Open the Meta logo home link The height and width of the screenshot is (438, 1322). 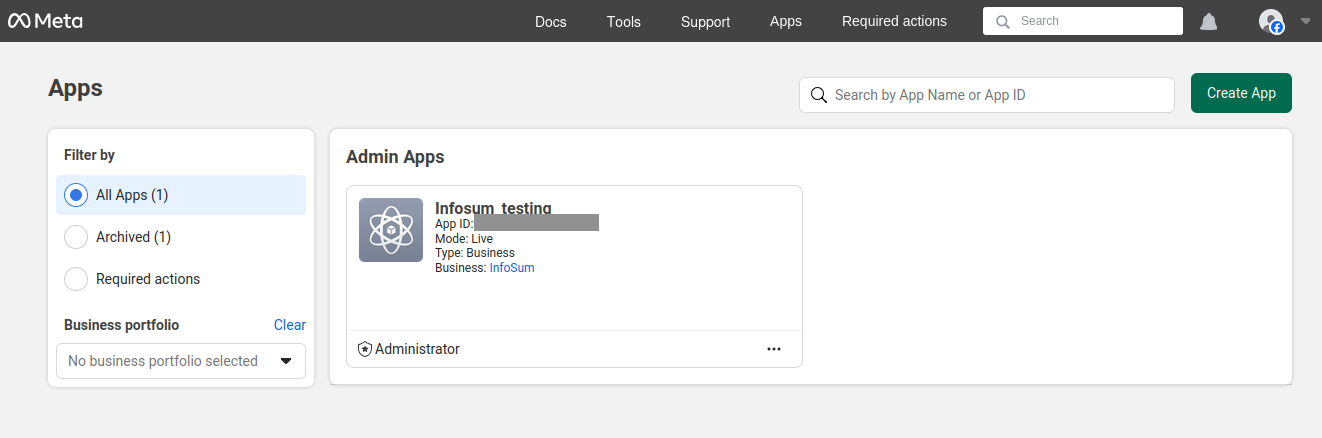coord(45,21)
